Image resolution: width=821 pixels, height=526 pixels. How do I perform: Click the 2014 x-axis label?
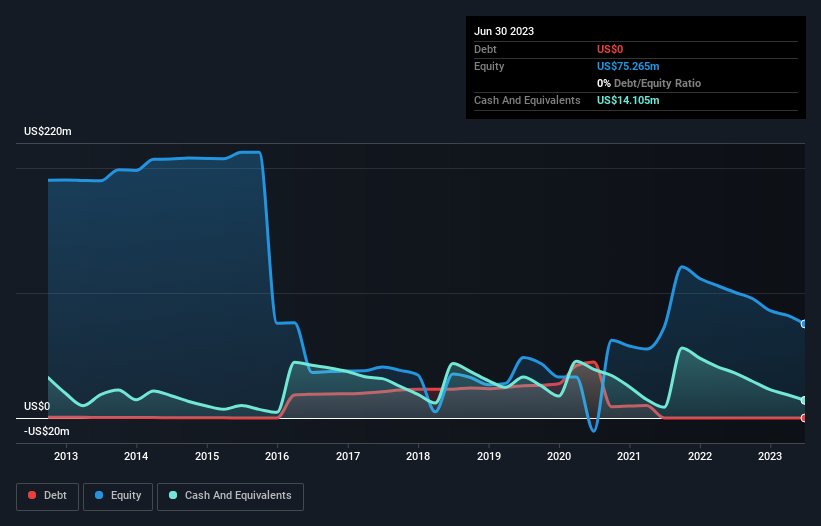point(136,456)
